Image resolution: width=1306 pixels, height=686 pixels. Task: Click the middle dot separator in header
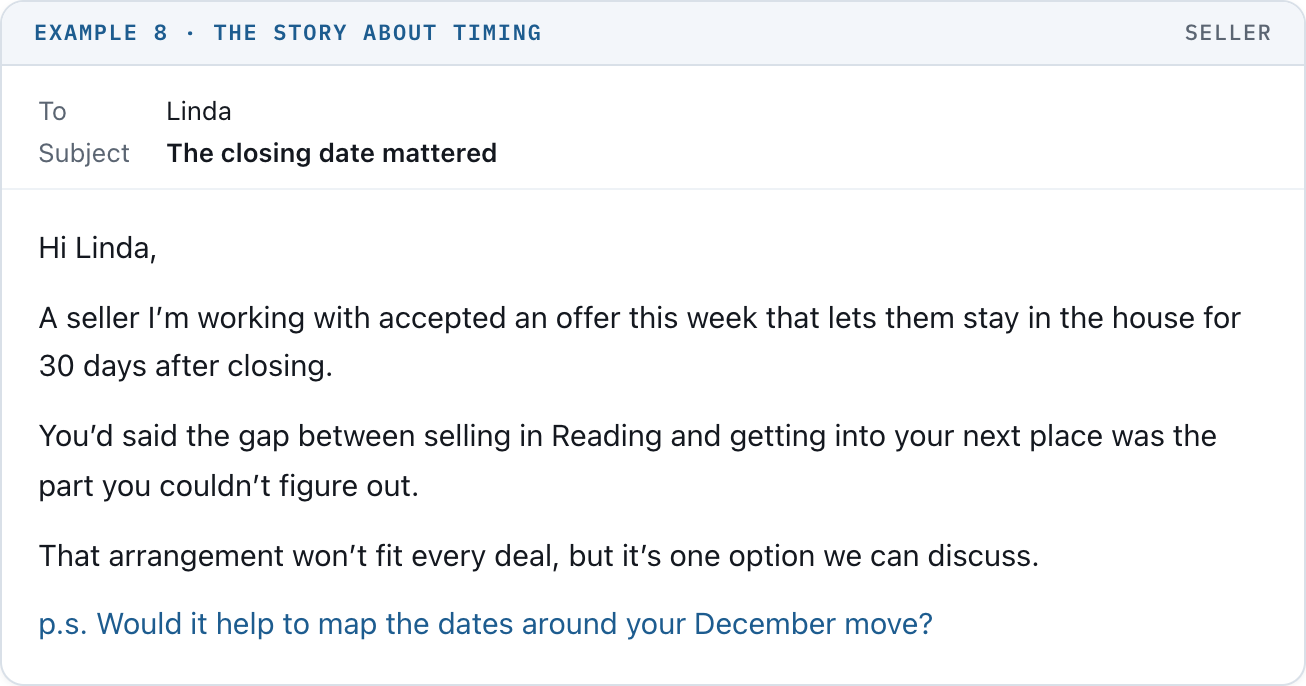(x=191, y=33)
